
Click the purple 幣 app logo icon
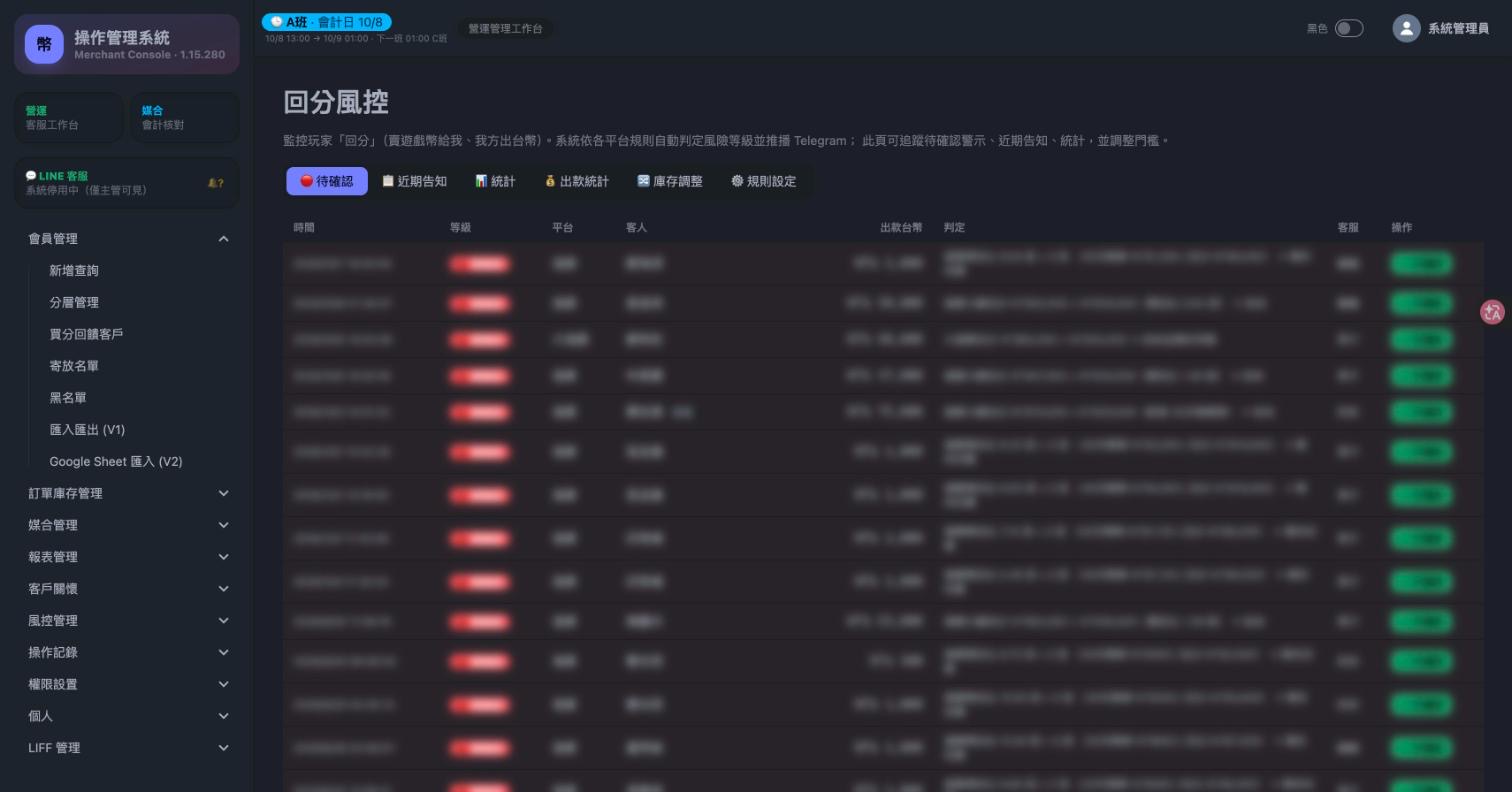[44, 44]
